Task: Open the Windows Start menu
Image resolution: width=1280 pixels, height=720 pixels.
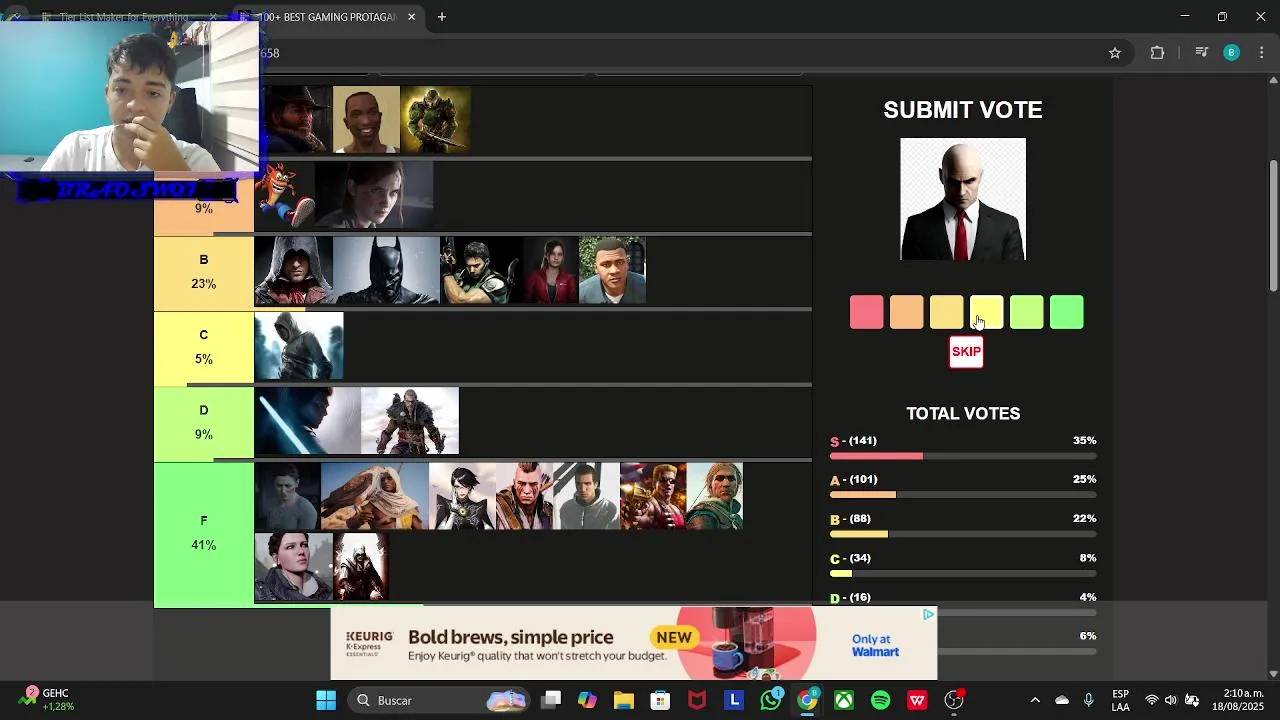Action: tap(326, 700)
